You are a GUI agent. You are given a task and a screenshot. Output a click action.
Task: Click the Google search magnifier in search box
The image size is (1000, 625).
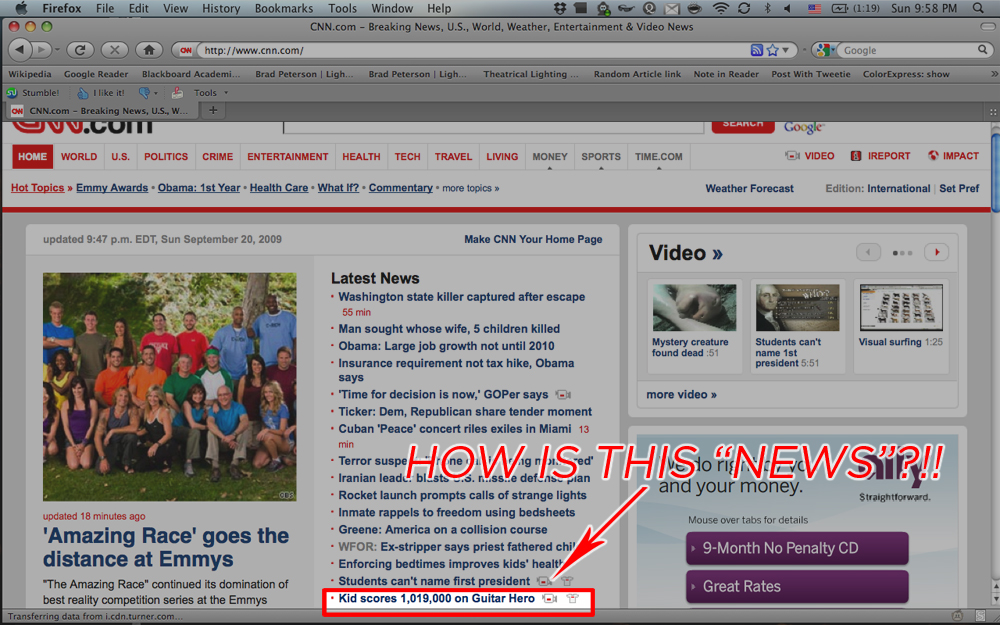(x=983, y=50)
